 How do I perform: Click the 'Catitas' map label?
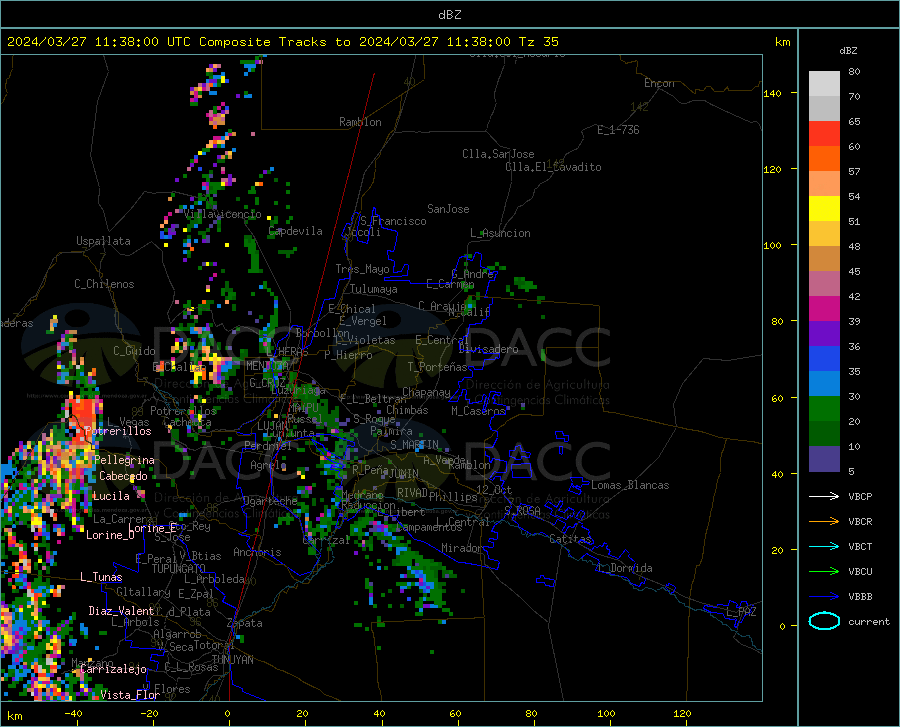[570, 539]
